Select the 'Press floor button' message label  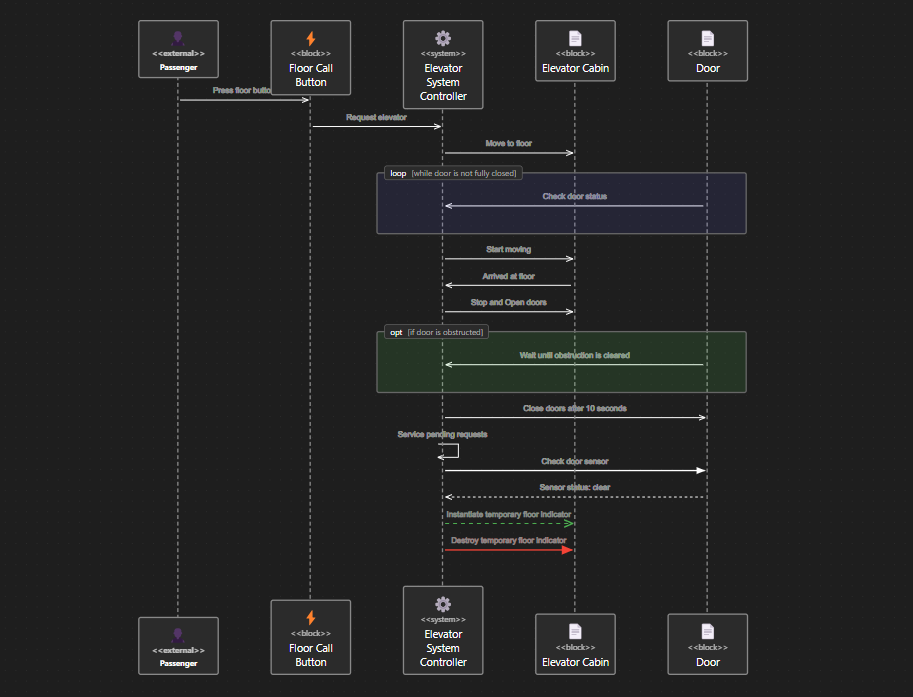coord(242,90)
